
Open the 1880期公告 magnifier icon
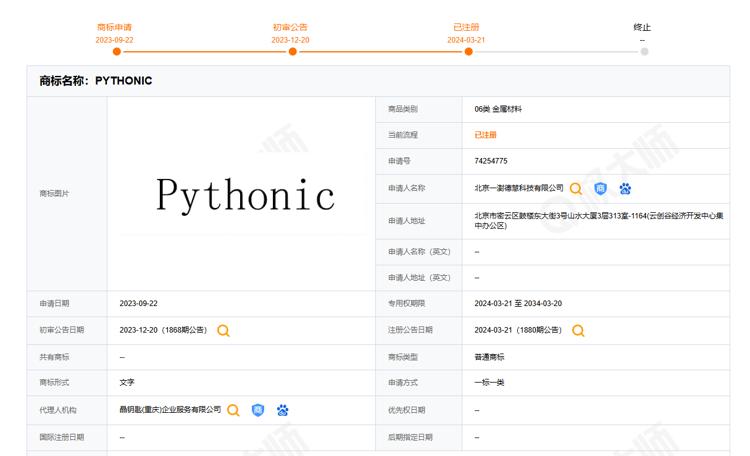point(578,331)
